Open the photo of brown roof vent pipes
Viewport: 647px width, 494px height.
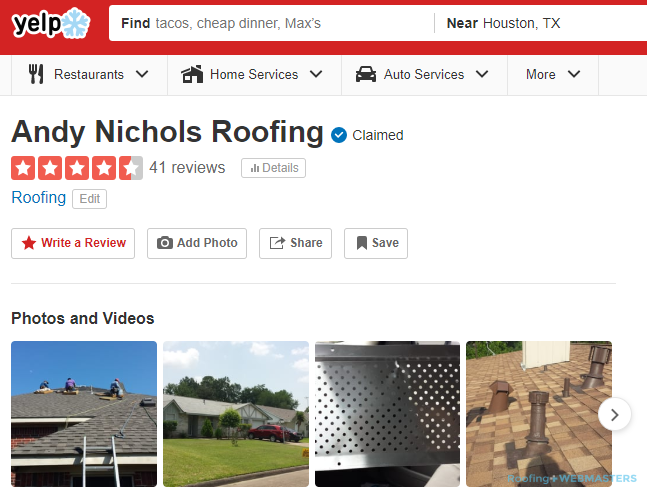[539, 414]
